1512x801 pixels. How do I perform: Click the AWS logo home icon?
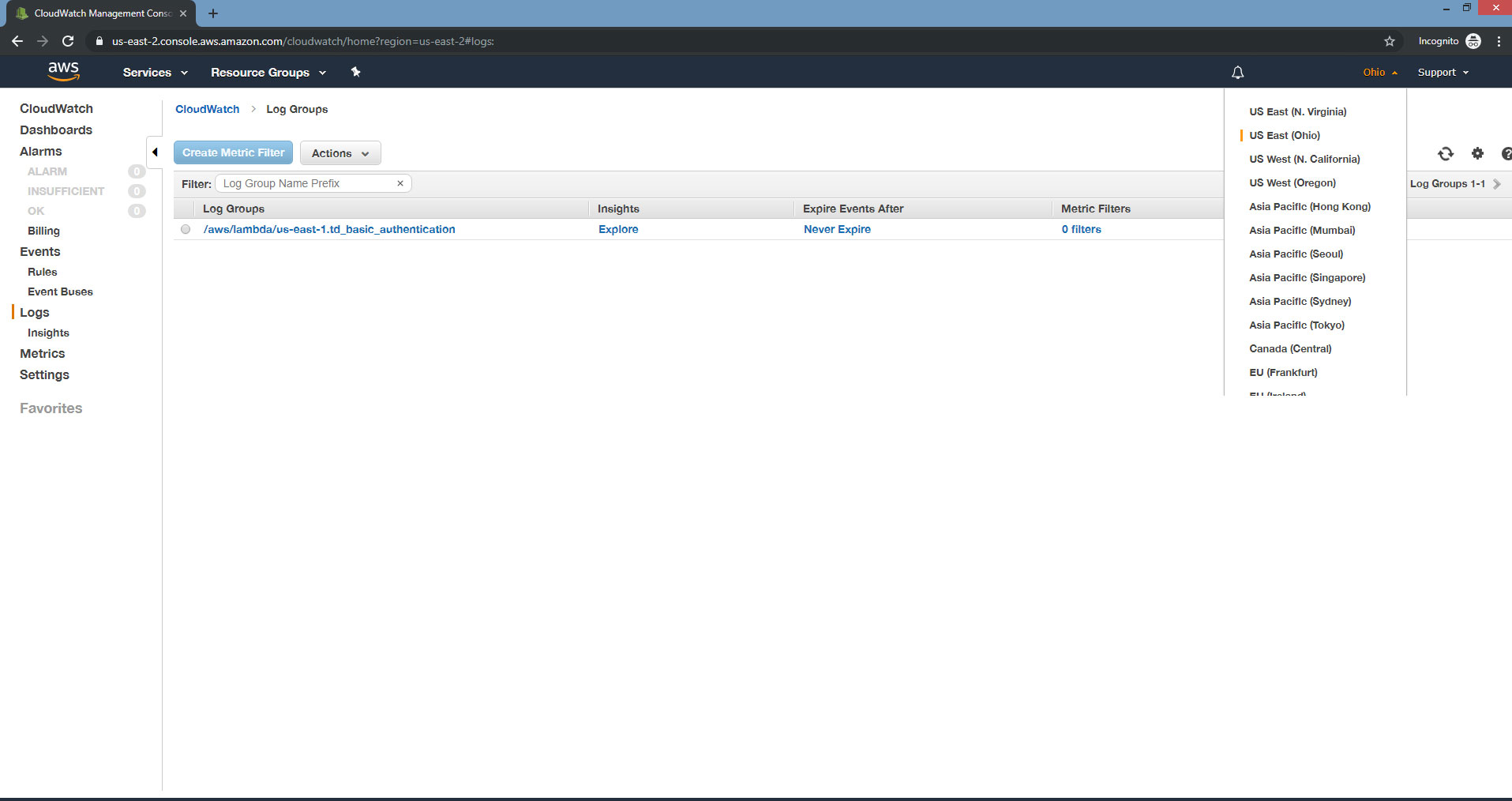(63, 71)
